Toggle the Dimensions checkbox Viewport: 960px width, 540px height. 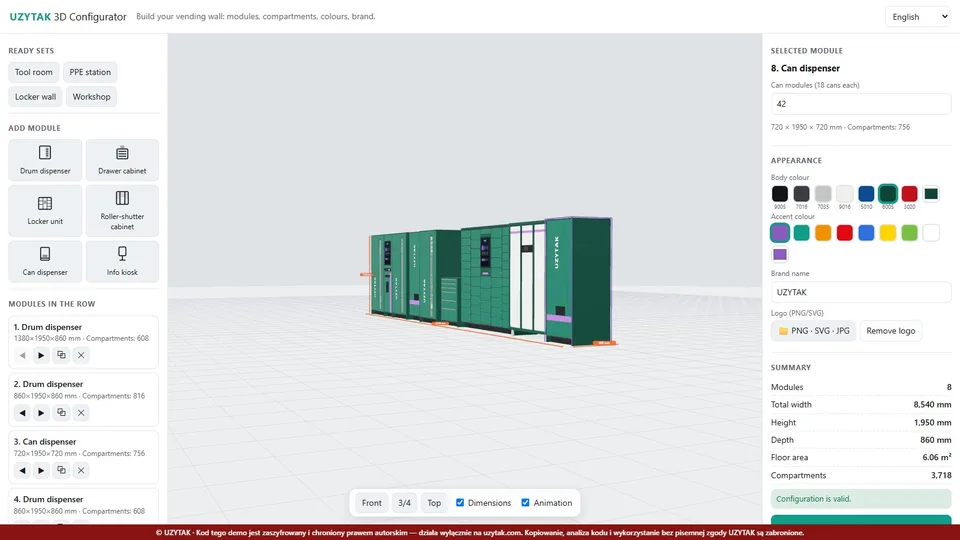(460, 503)
